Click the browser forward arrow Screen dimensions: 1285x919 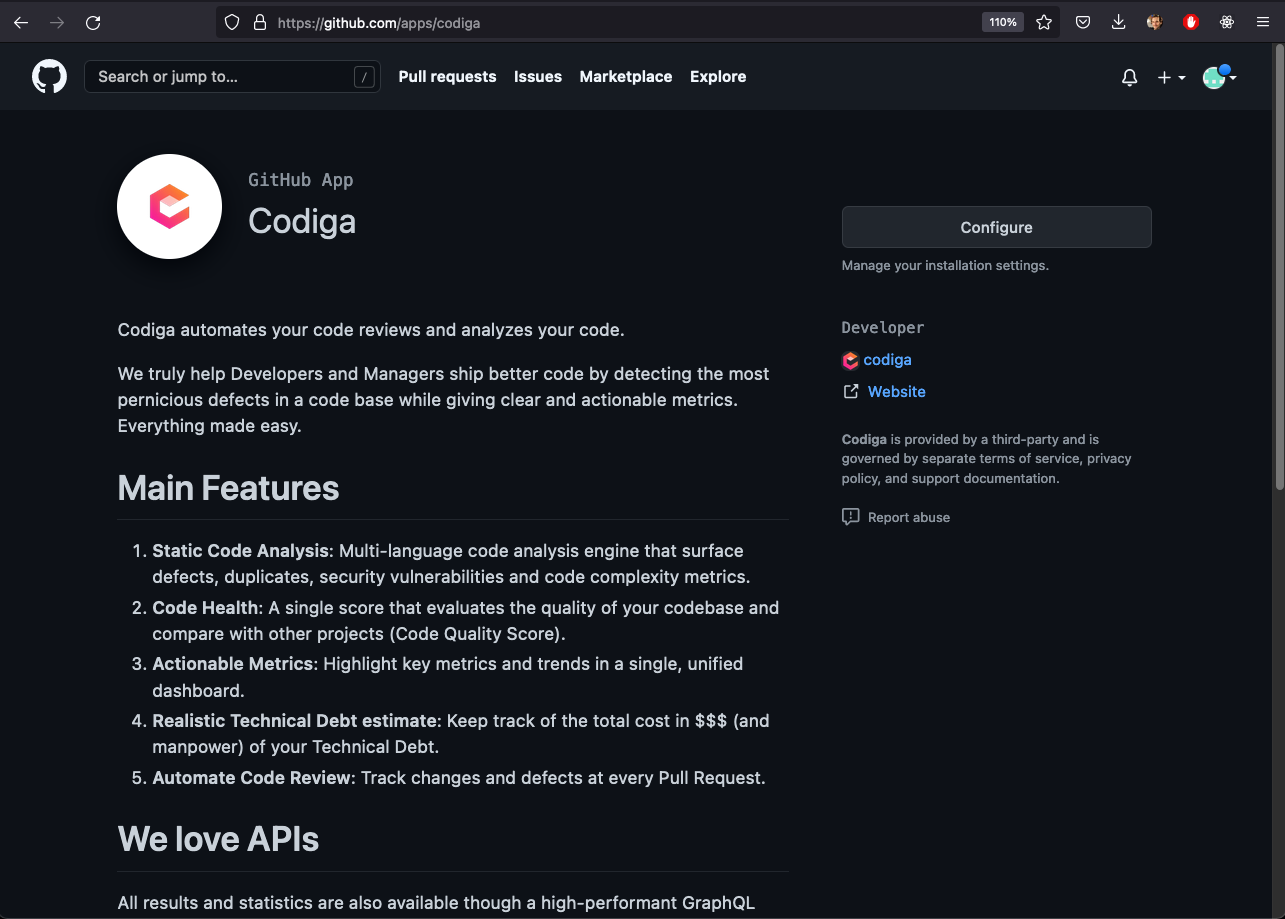tap(57, 22)
